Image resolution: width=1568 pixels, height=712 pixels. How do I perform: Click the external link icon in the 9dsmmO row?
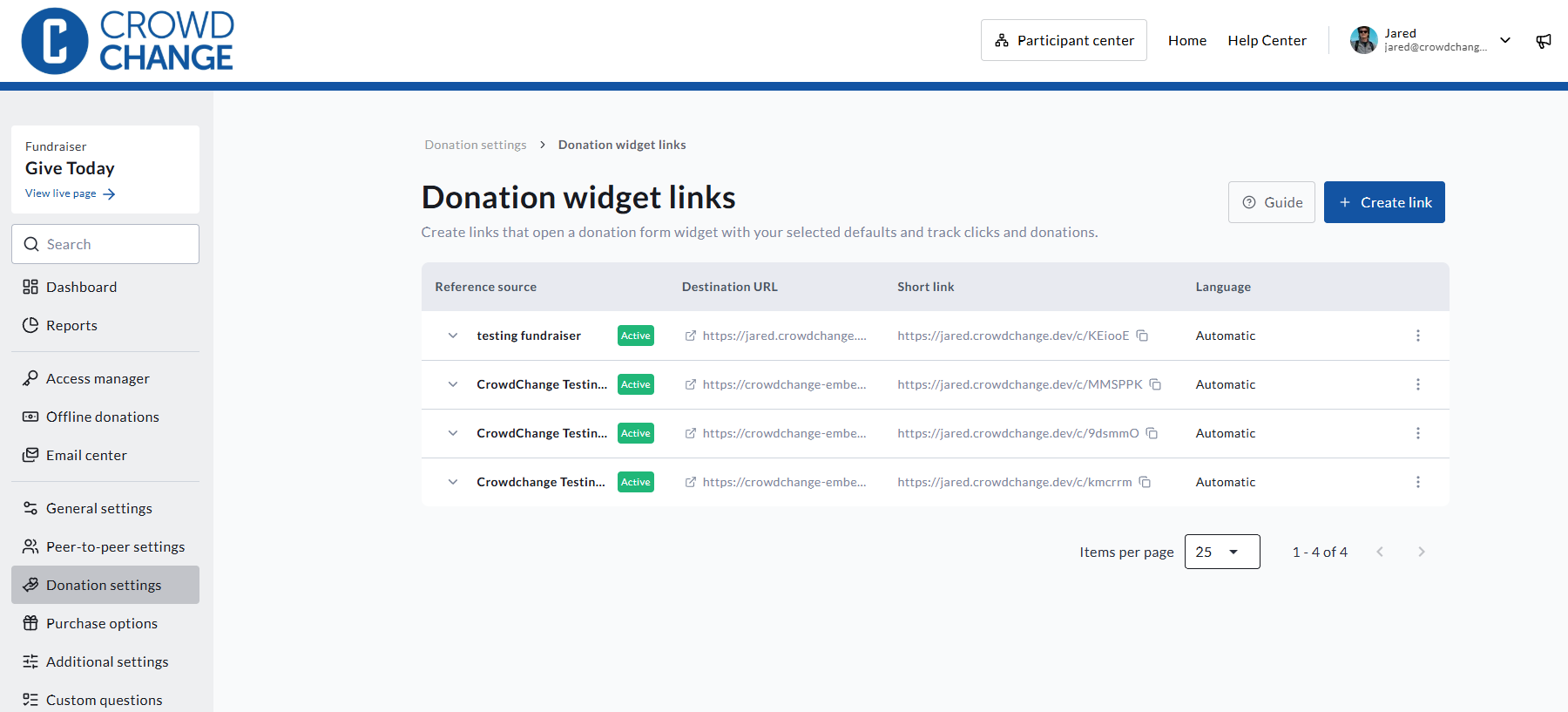[690, 433]
